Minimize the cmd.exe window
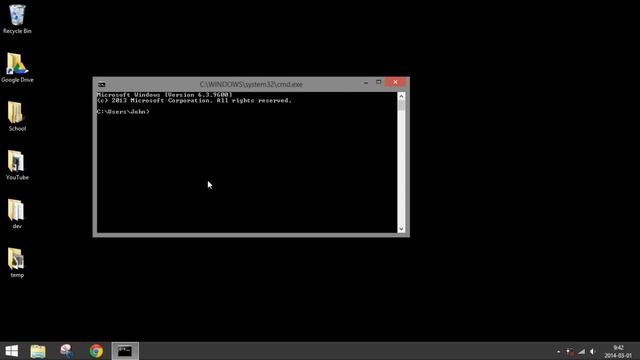 point(366,83)
